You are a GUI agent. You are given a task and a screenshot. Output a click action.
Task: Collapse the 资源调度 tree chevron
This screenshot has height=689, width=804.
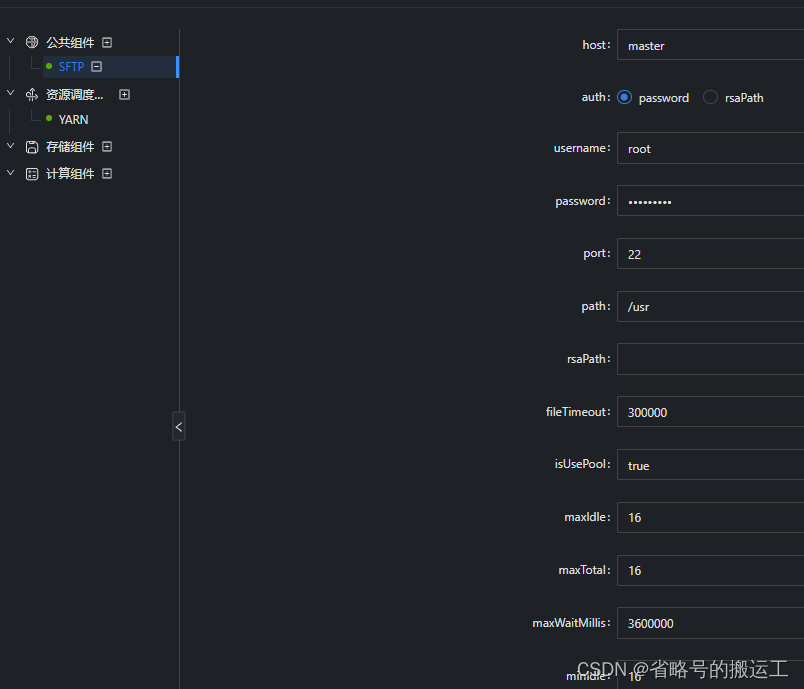coord(10,93)
